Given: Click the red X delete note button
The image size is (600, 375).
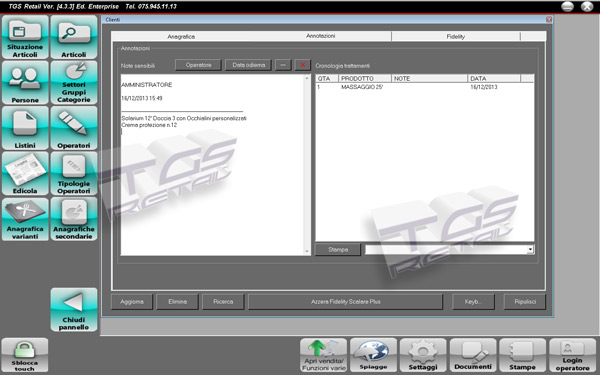Looking at the screenshot, I should click(x=303, y=65).
